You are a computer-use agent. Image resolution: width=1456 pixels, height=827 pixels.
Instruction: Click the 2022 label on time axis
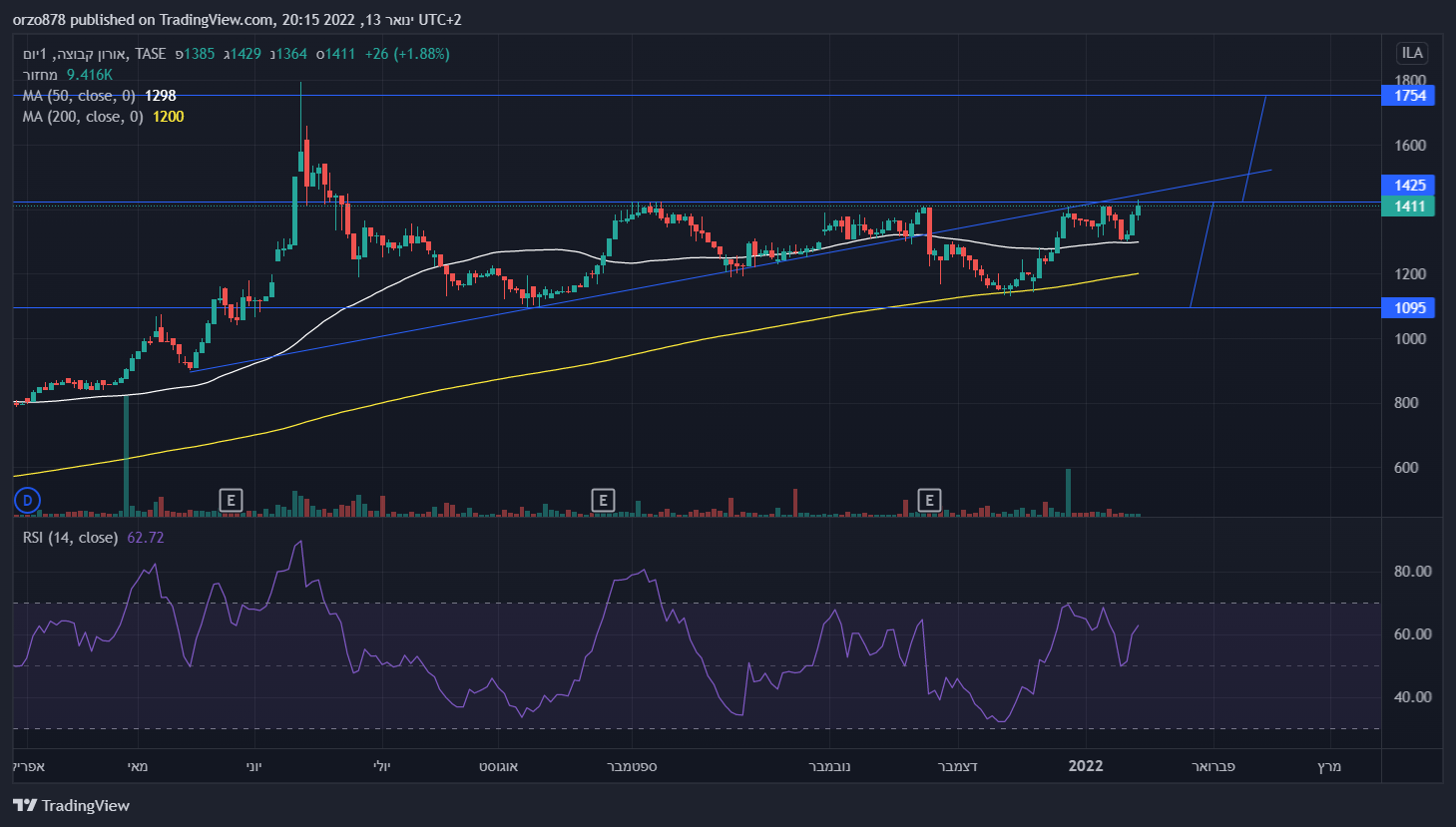(x=1085, y=766)
